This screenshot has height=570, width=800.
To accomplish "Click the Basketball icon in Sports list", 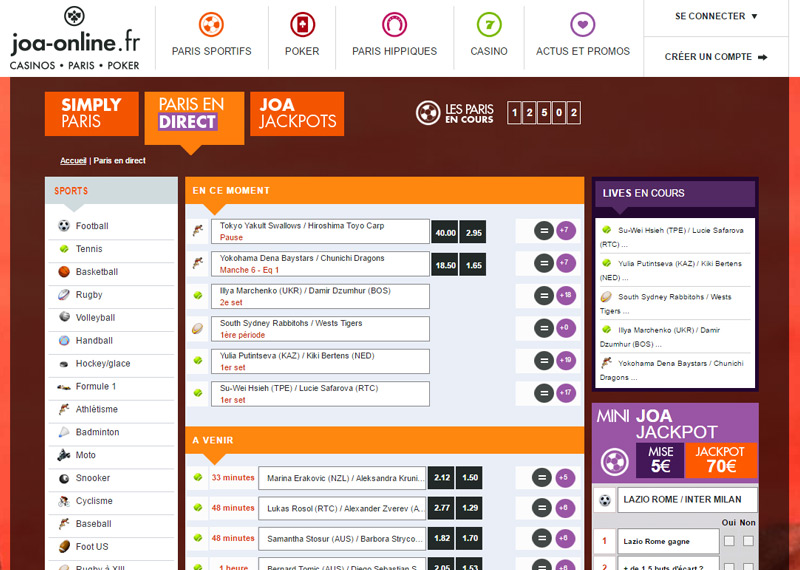I will point(64,271).
